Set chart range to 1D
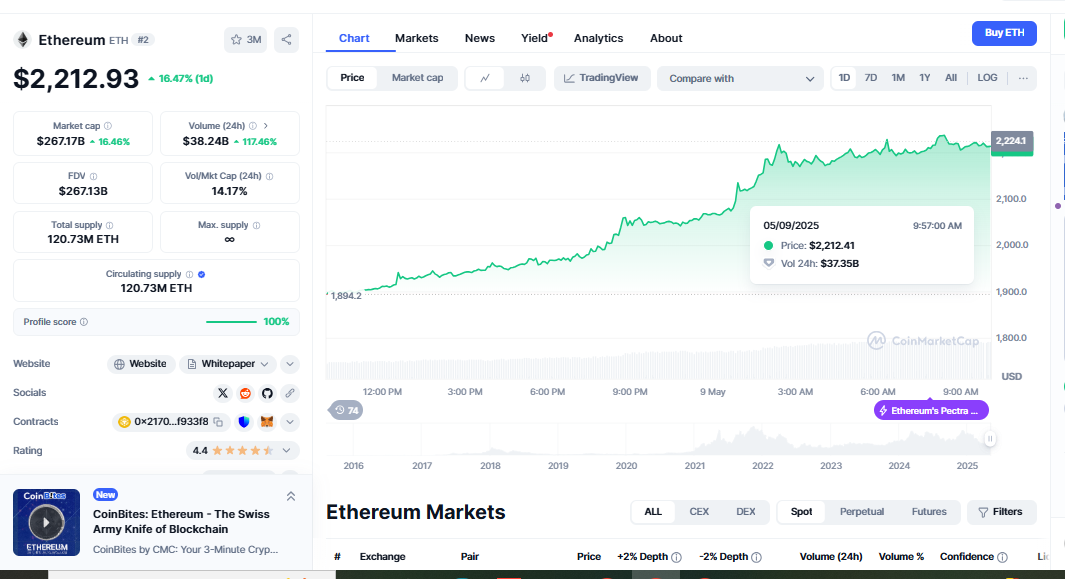Image resolution: width=1065 pixels, height=579 pixels. click(x=844, y=78)
